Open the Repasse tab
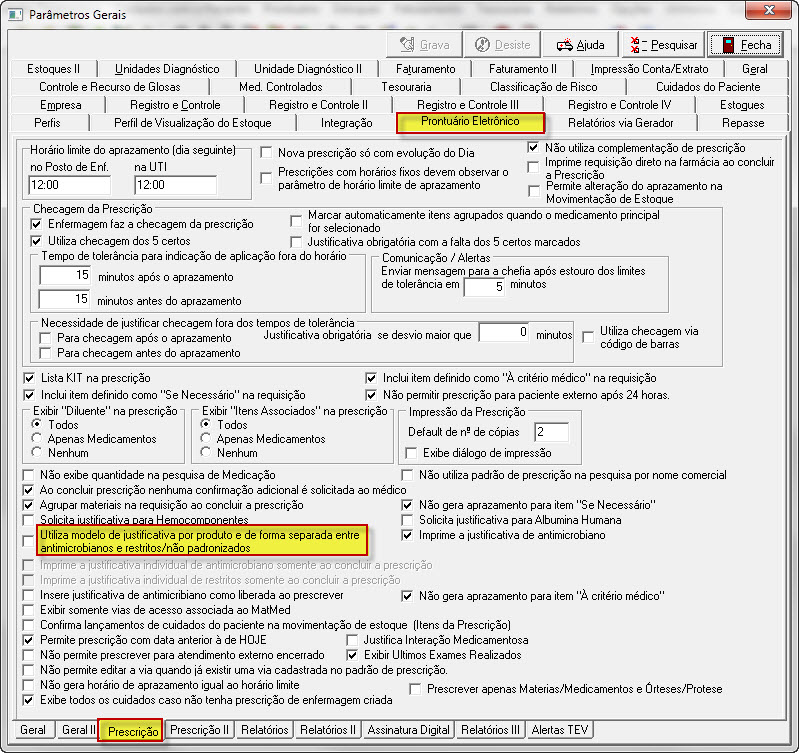799x753 pixels. 742,123
